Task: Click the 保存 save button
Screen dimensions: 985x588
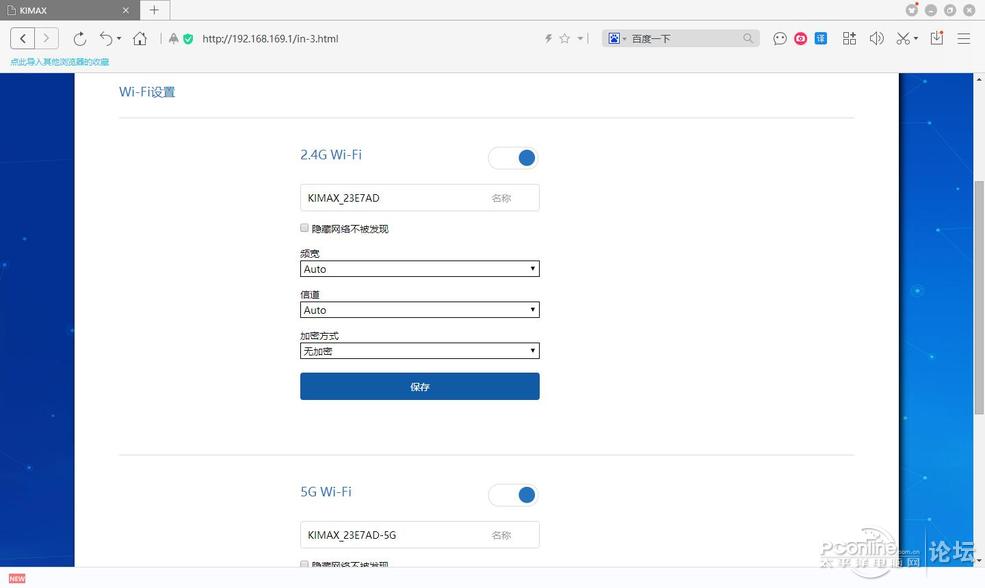Action: (419, 386)
